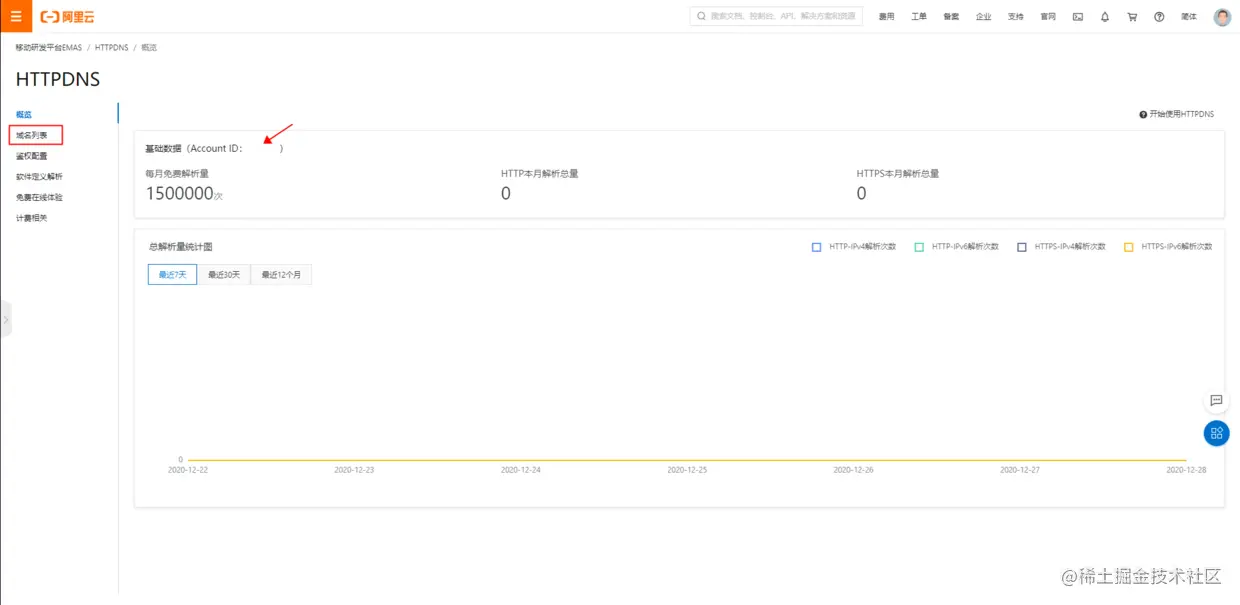Viewport: 1240px width, 605px height.
Task: Click breadcrumb 移动研发平台EMAS
Action: coord(49,48)
